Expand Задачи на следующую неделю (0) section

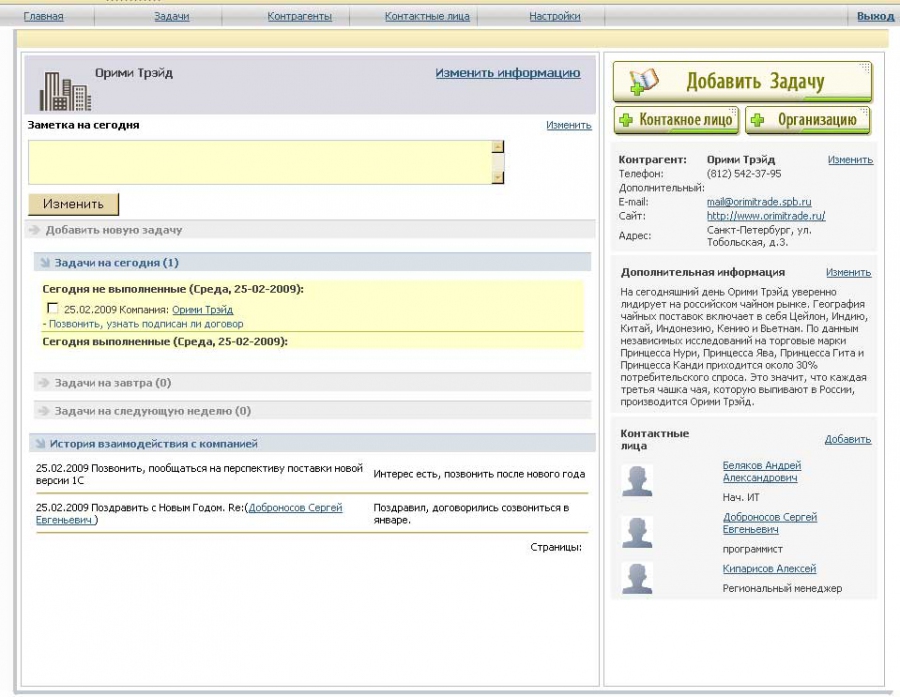(312, 411)
